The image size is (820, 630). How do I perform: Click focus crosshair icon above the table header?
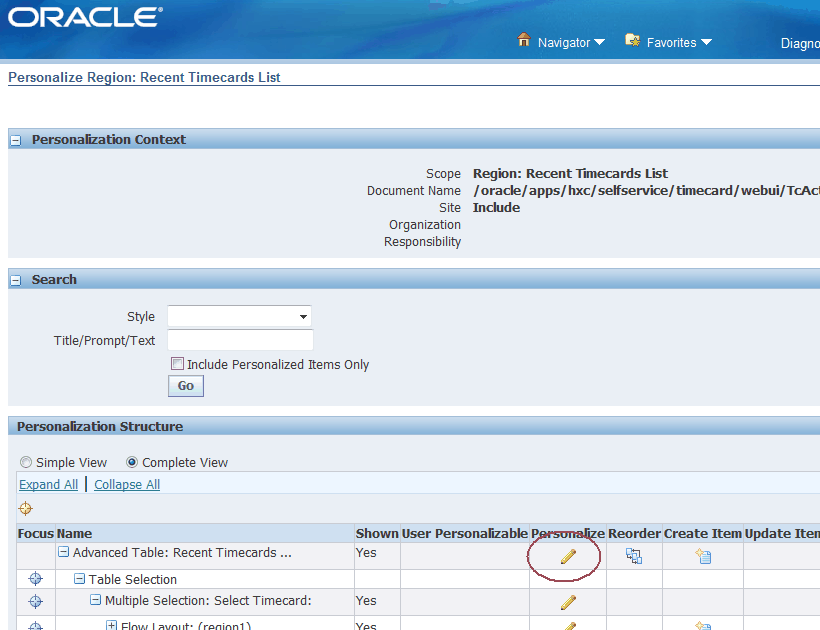[x=25, y=508]
